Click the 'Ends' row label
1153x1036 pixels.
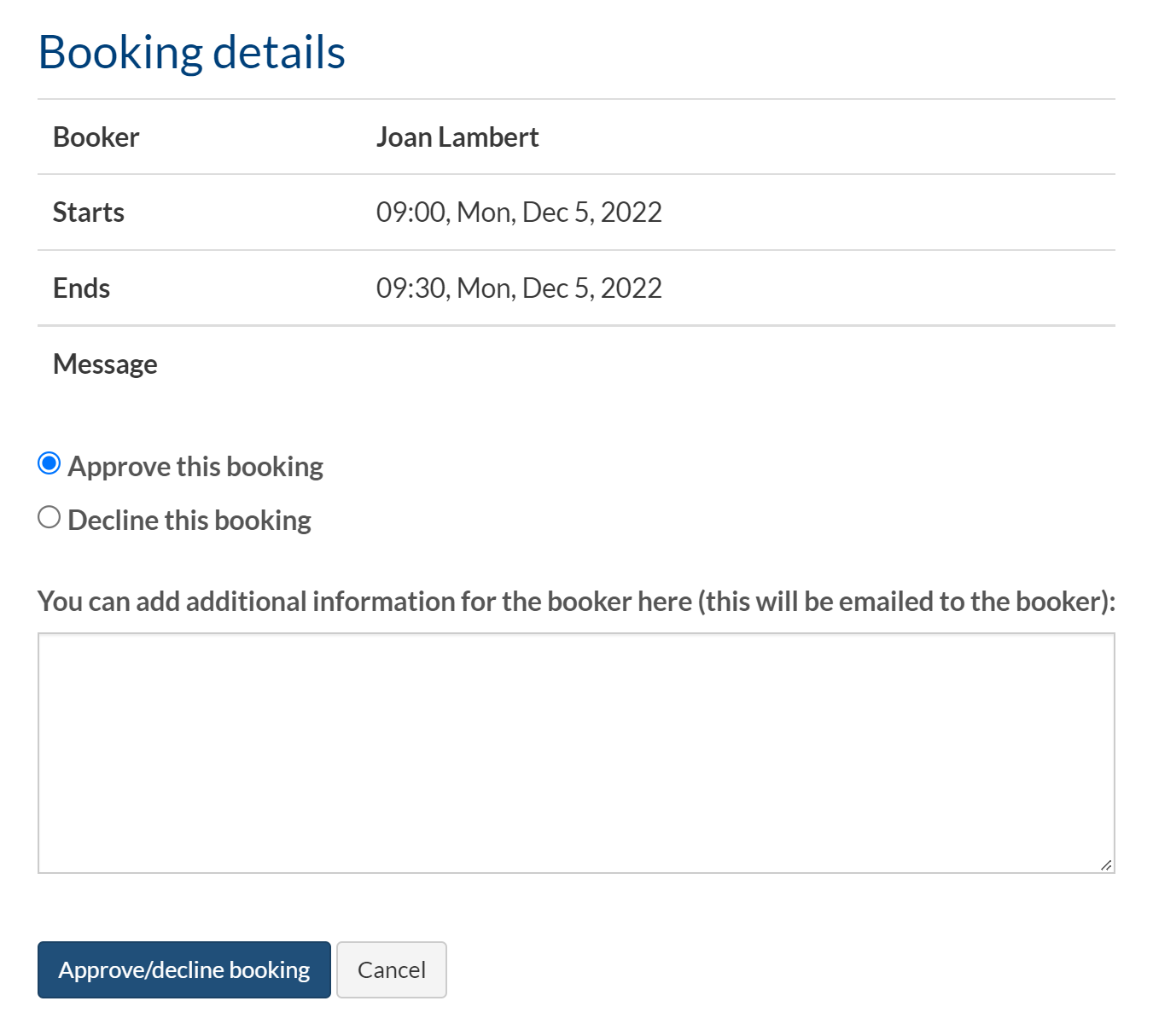point(82,288)
